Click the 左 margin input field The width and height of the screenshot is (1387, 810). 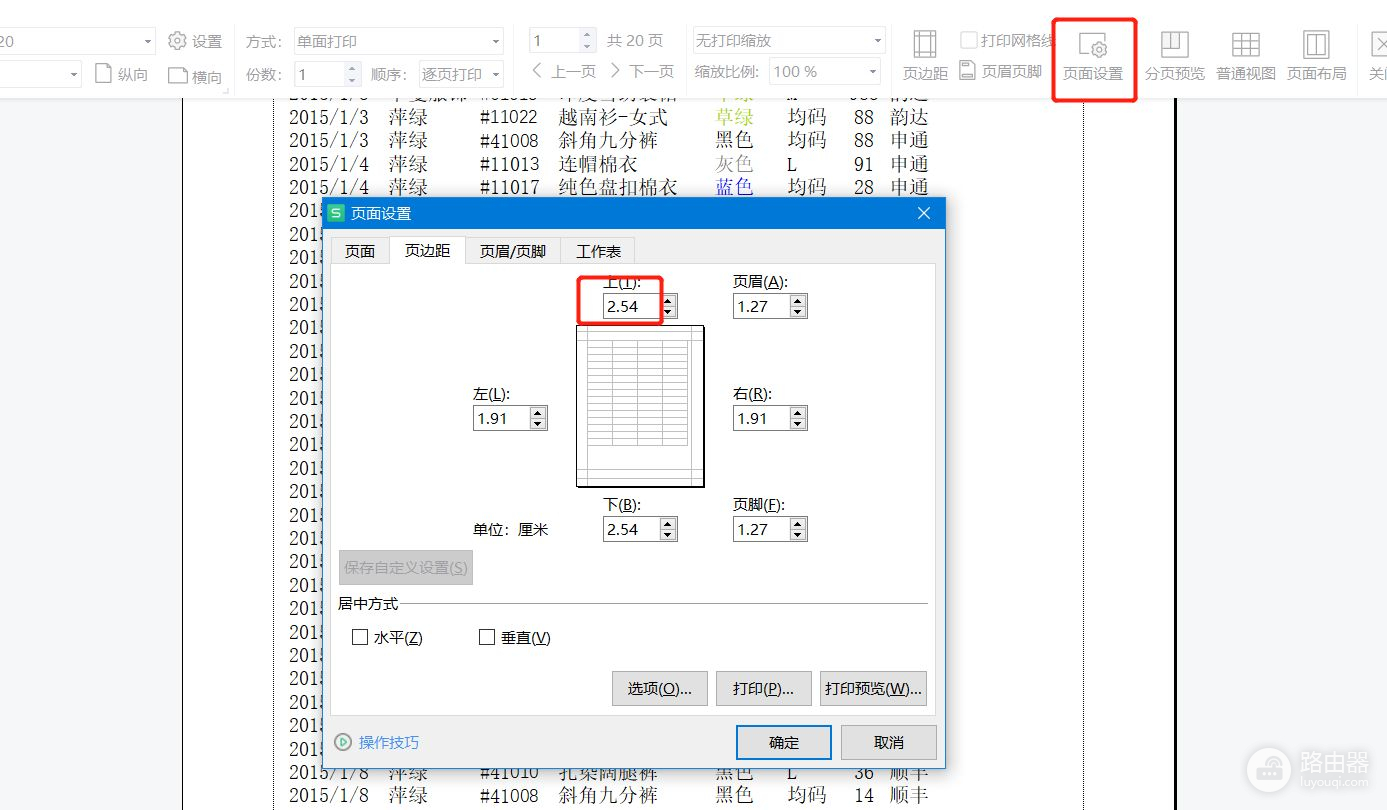pos(500,418)
